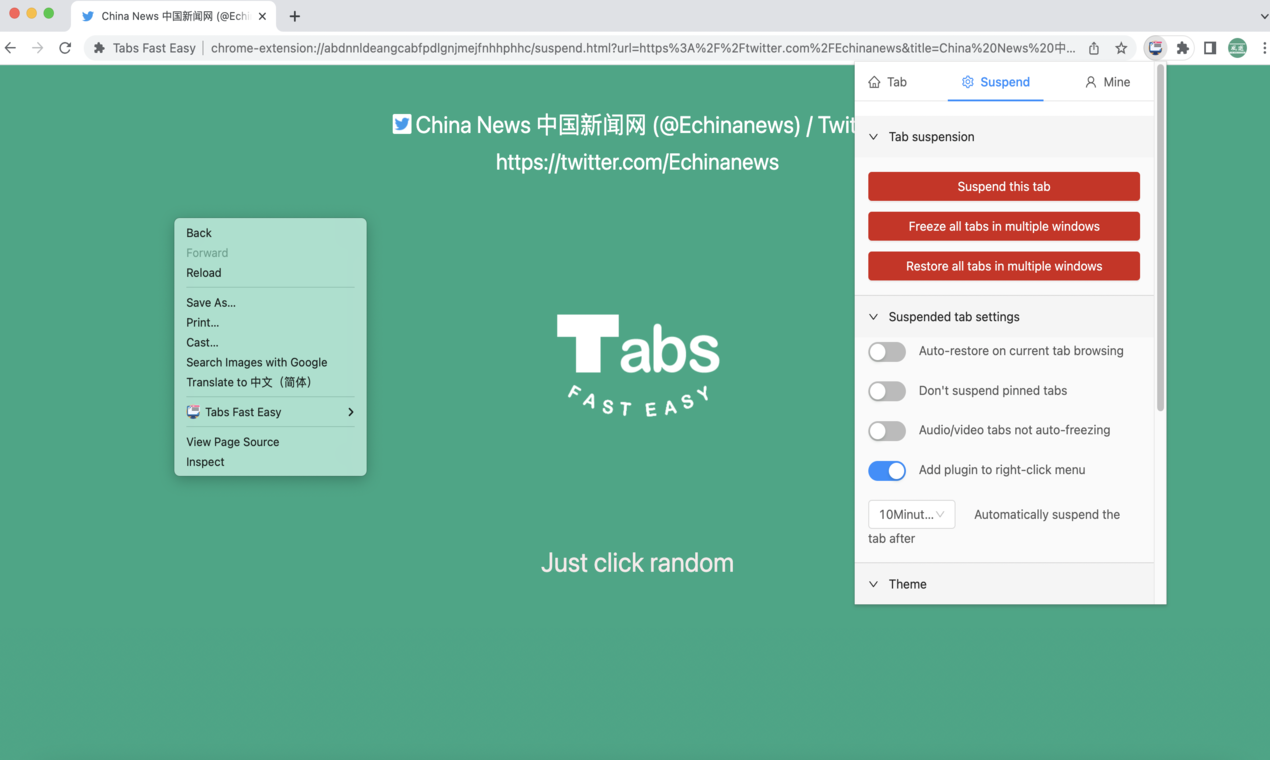Click the extension popup scrollbar
This screenshot has width=1270, height=760.
[1160, 240]
